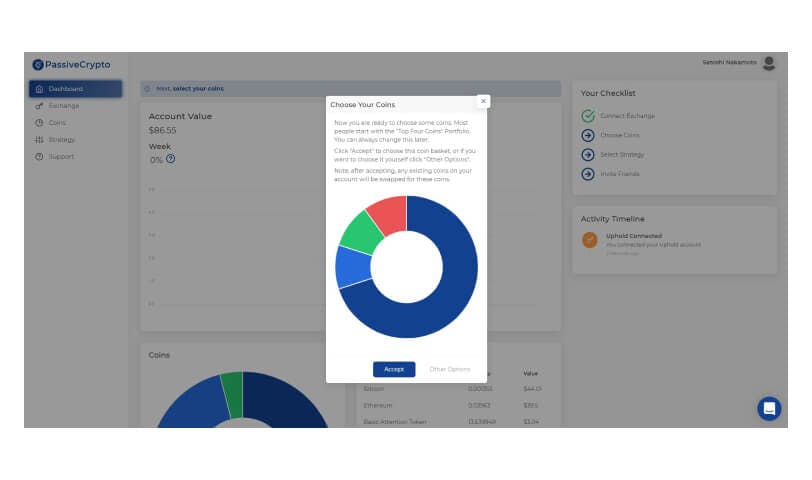The width and height of the screenshot is (812, 480).
Task: Click the Bitcoin row in coins table
Action: pyautogui.click(x=452, y=388)
